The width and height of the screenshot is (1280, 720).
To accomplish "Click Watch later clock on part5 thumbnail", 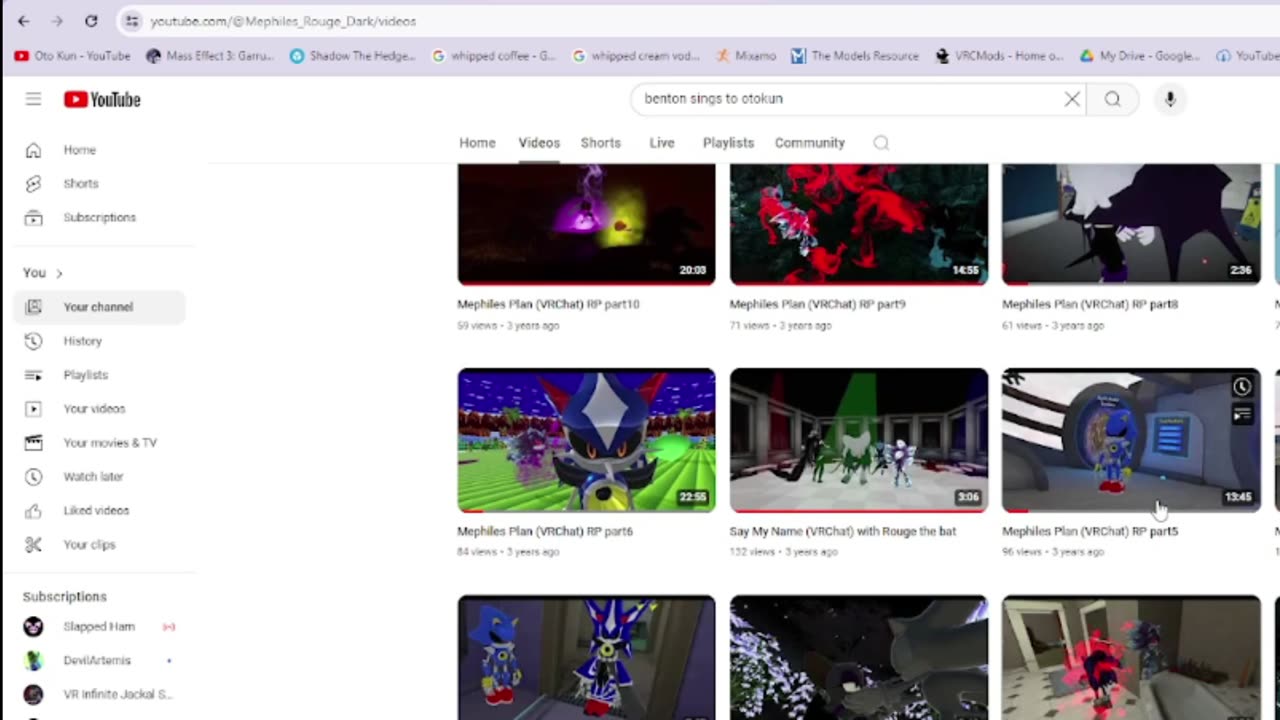I will pyautogui.click(x=1242, y=386).
